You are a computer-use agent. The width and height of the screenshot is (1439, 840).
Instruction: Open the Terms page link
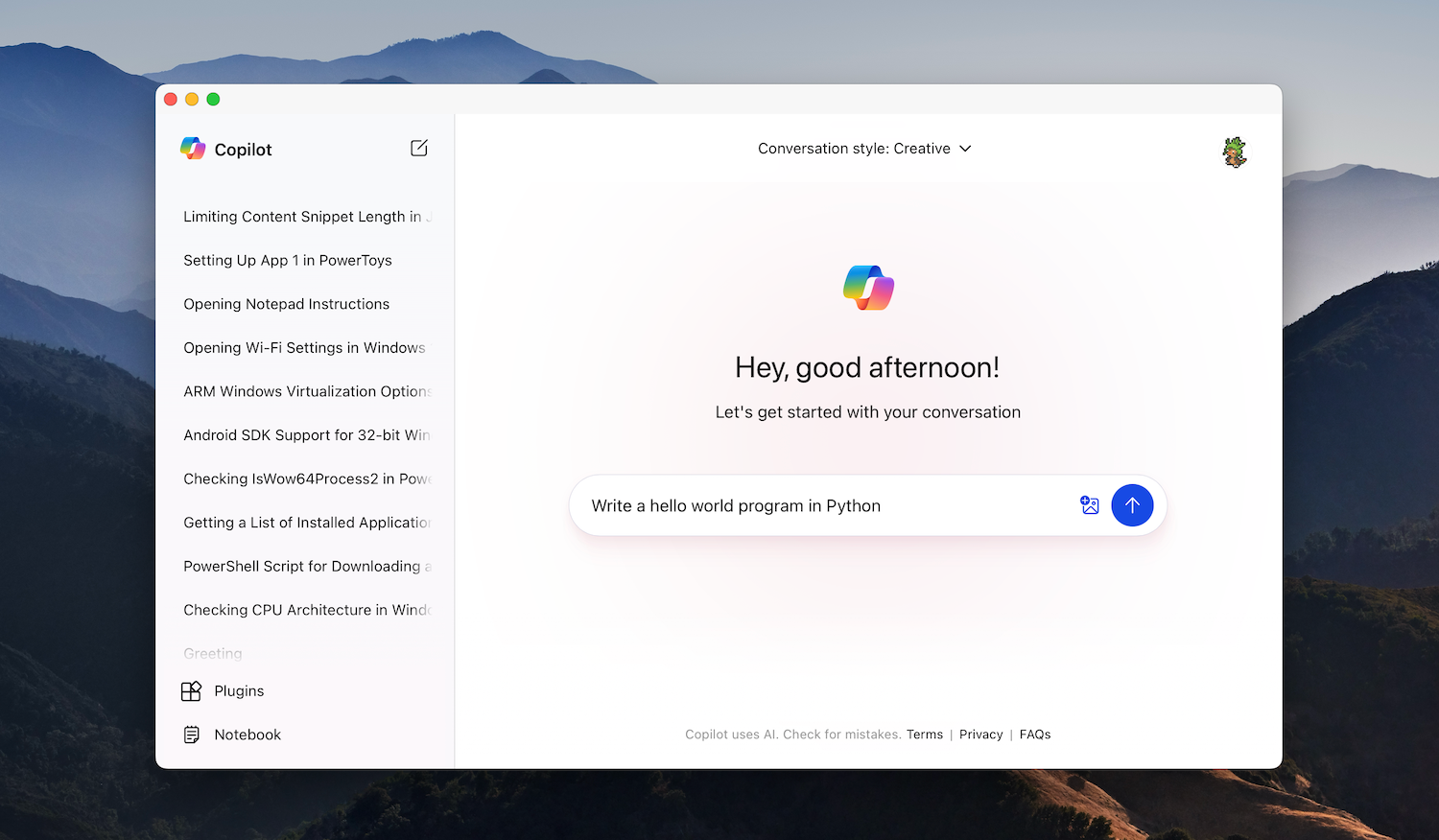pyautogui.click(x=924, y=734)
